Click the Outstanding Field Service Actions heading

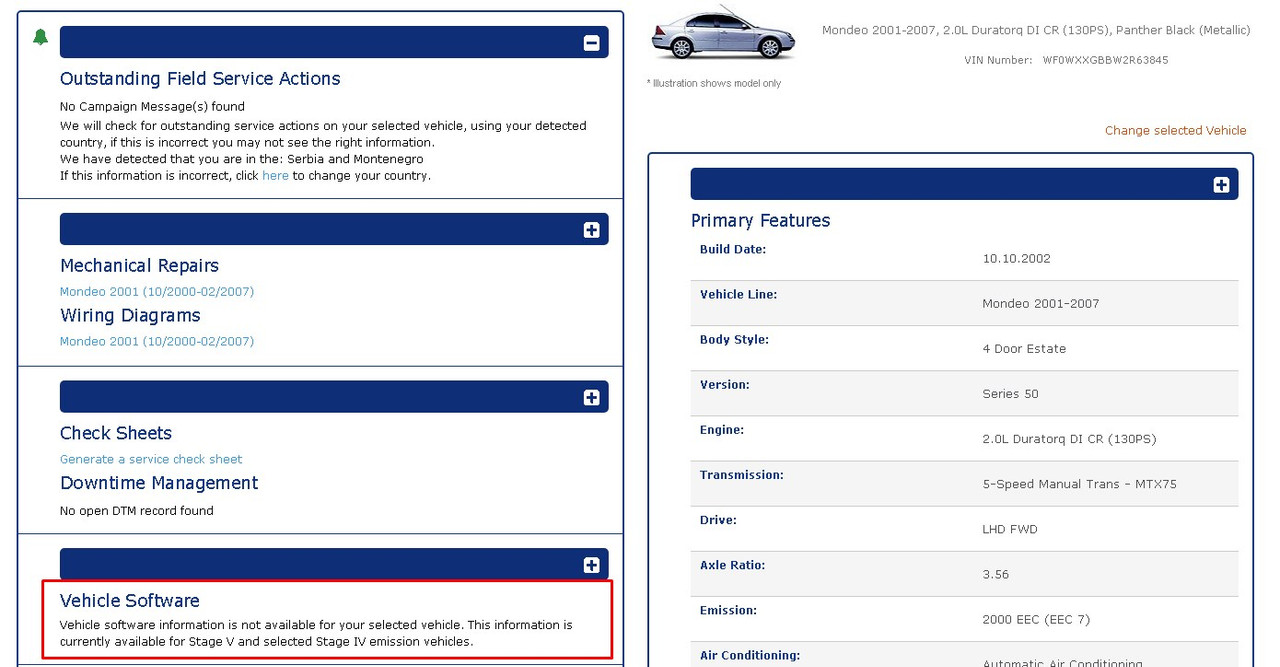pos(200,79)
